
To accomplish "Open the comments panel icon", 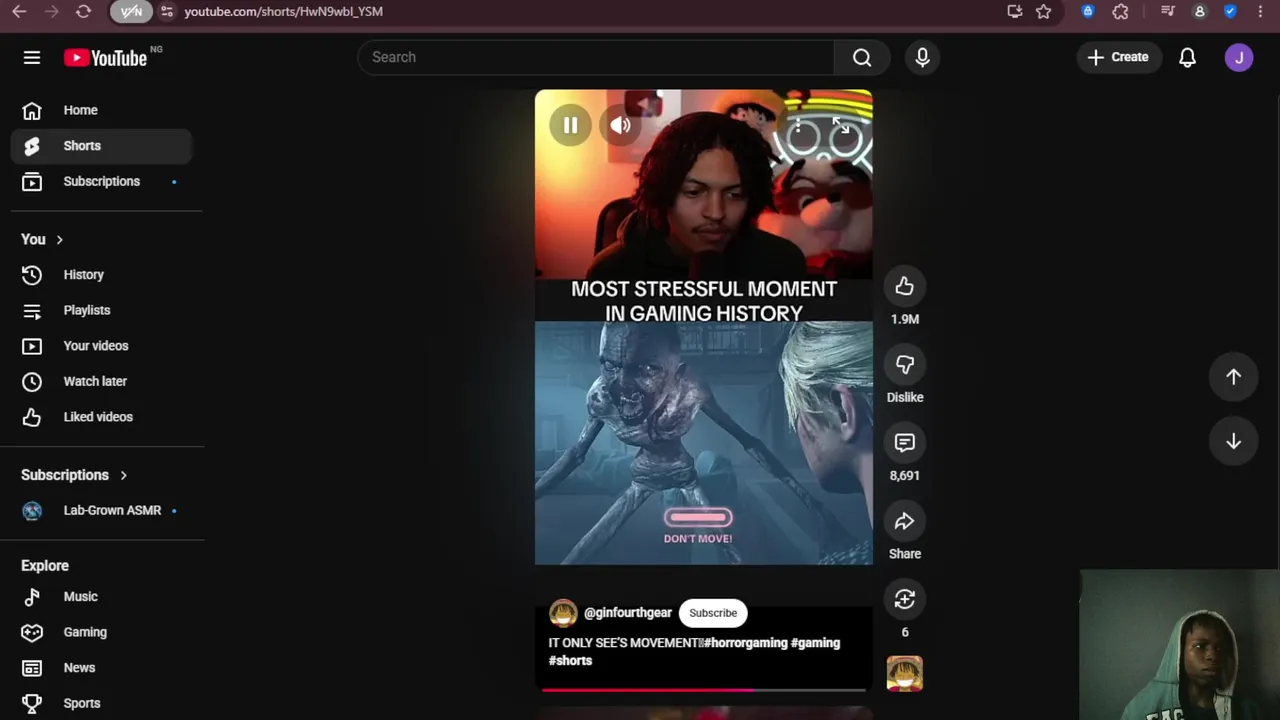I will [x=904, y=443].
